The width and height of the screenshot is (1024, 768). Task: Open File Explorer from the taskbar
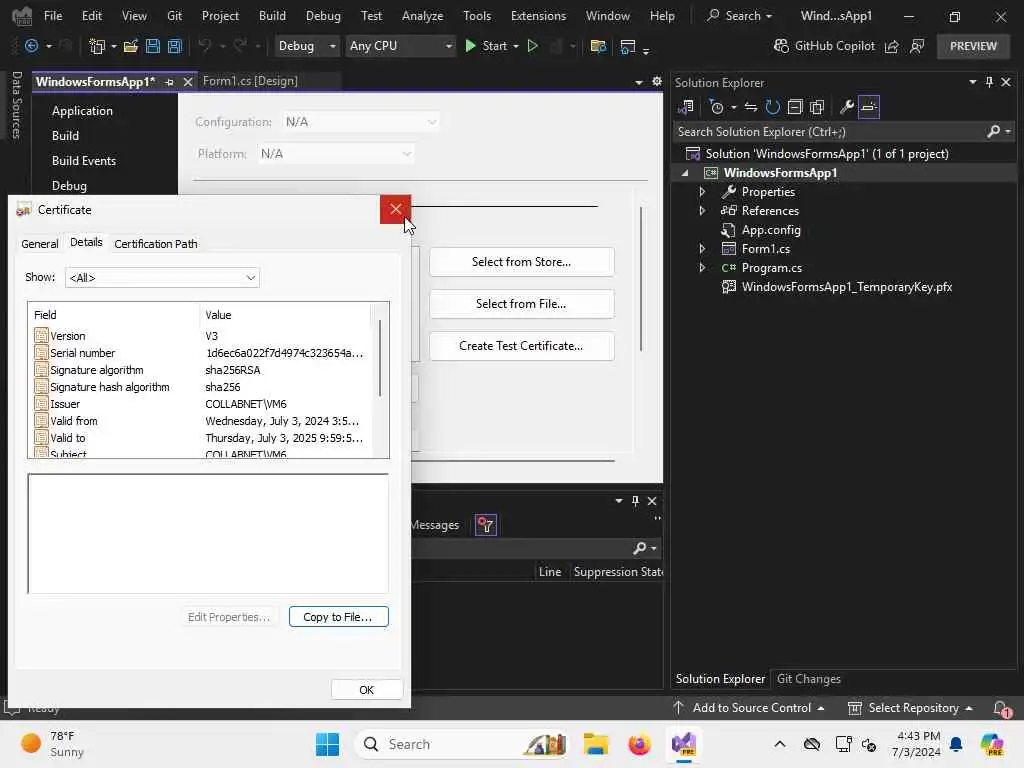[596, 744]
